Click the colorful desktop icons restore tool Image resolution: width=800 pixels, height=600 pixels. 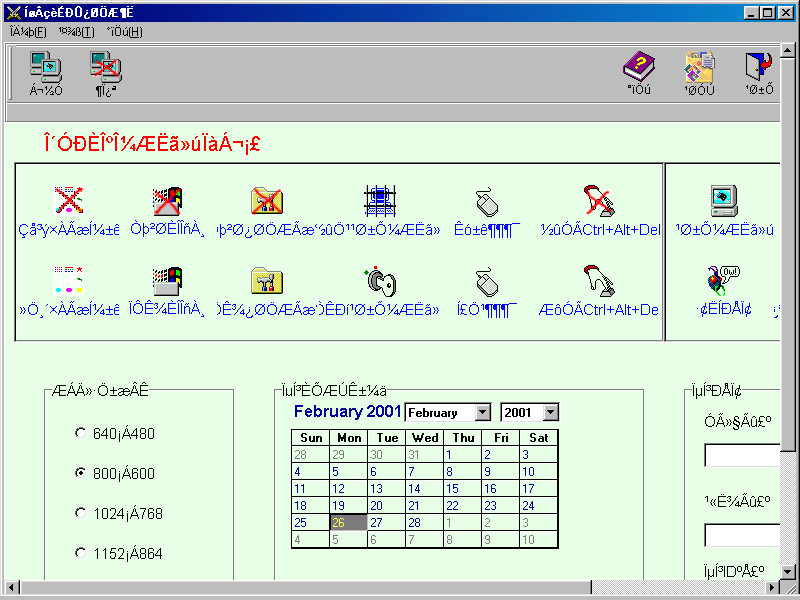click(68, 283)
